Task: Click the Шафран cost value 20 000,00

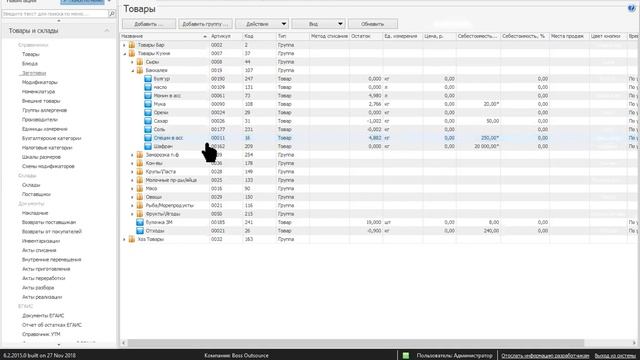Action: [487, 147]
